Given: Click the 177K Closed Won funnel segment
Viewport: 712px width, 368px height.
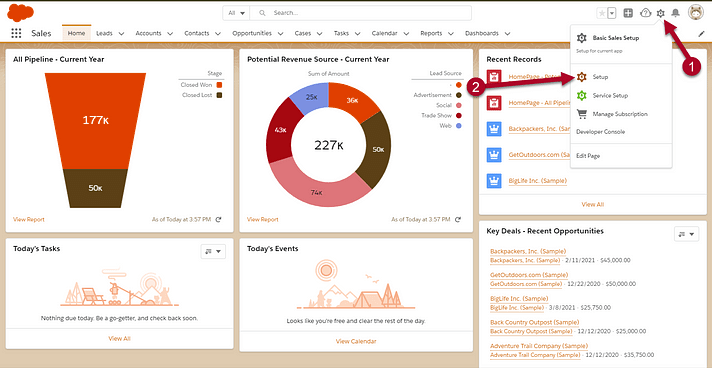Looking at the screenshot, I should click(95, 121).
